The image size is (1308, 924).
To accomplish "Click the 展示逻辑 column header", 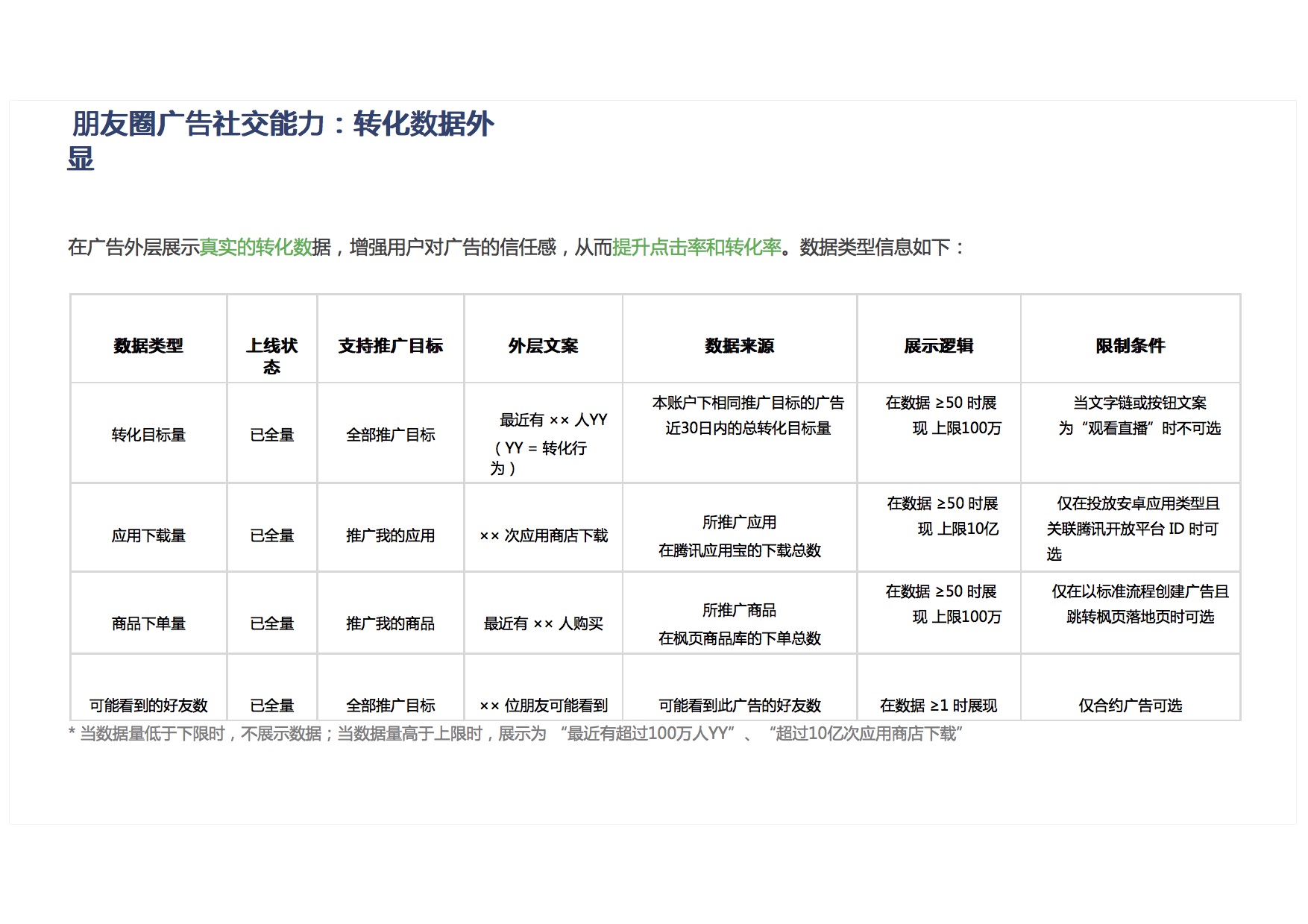I will tap(938, 346).
